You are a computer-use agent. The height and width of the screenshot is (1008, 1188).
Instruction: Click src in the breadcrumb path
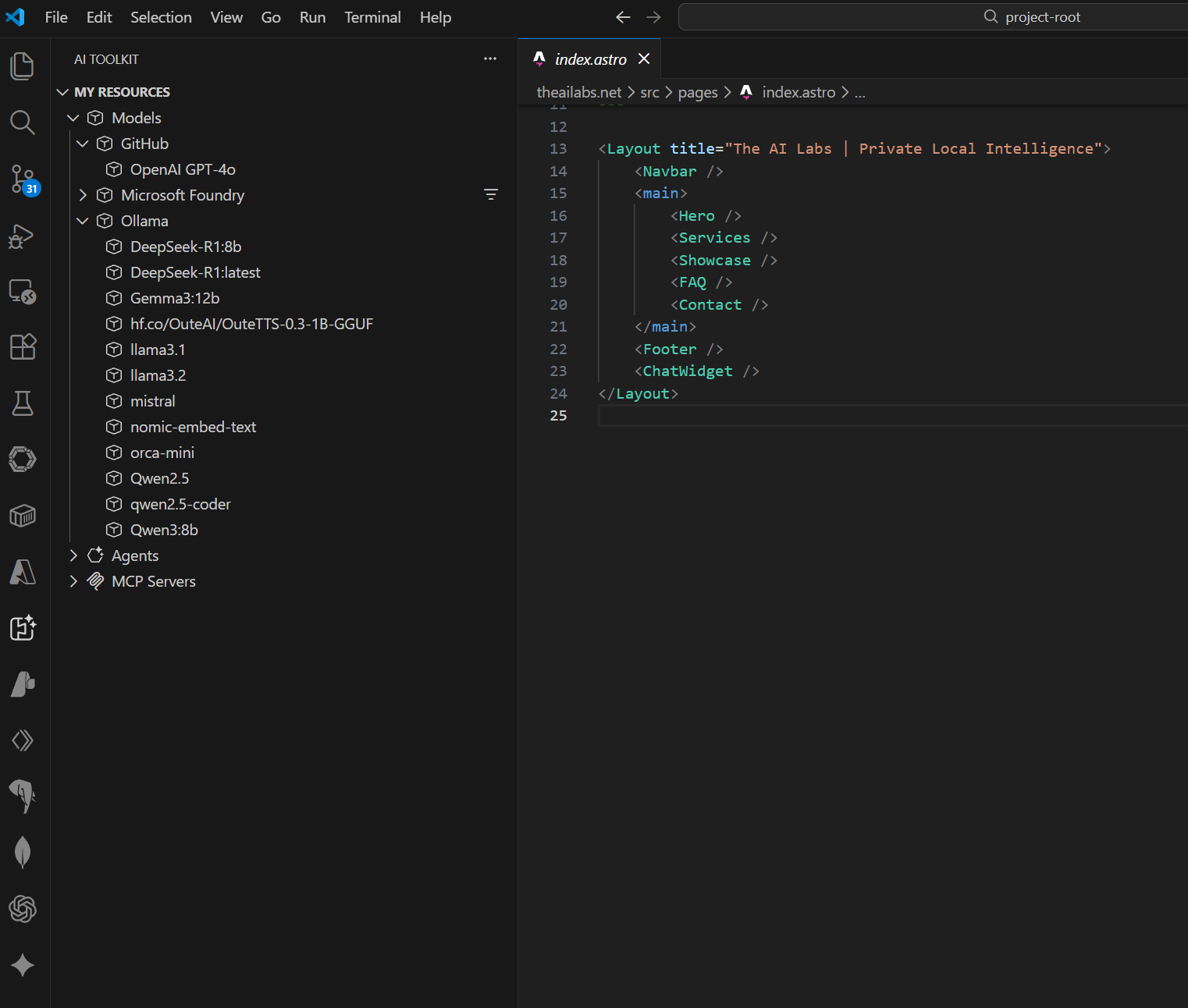tap(649, 92)
